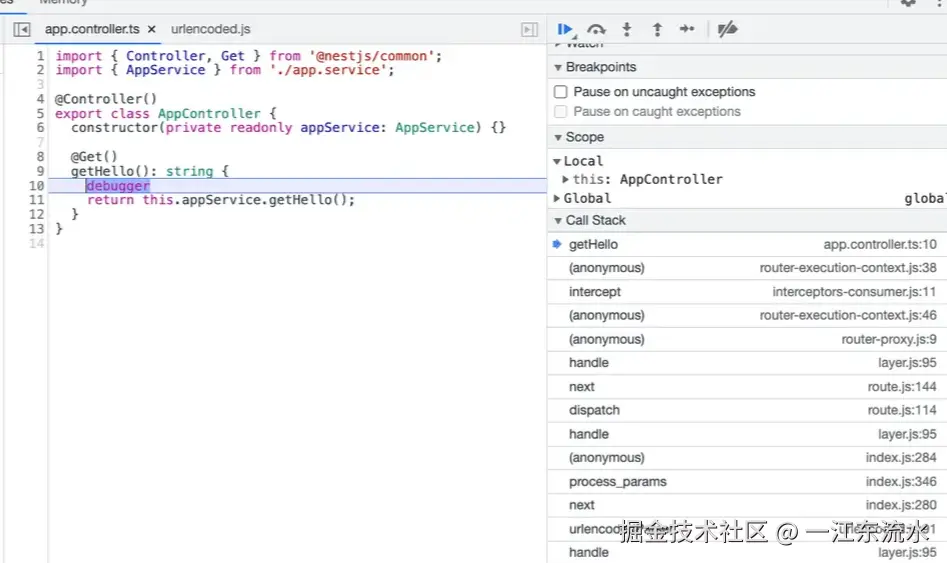
Task: Click the @Controller() decorator text
Action: 106,99
